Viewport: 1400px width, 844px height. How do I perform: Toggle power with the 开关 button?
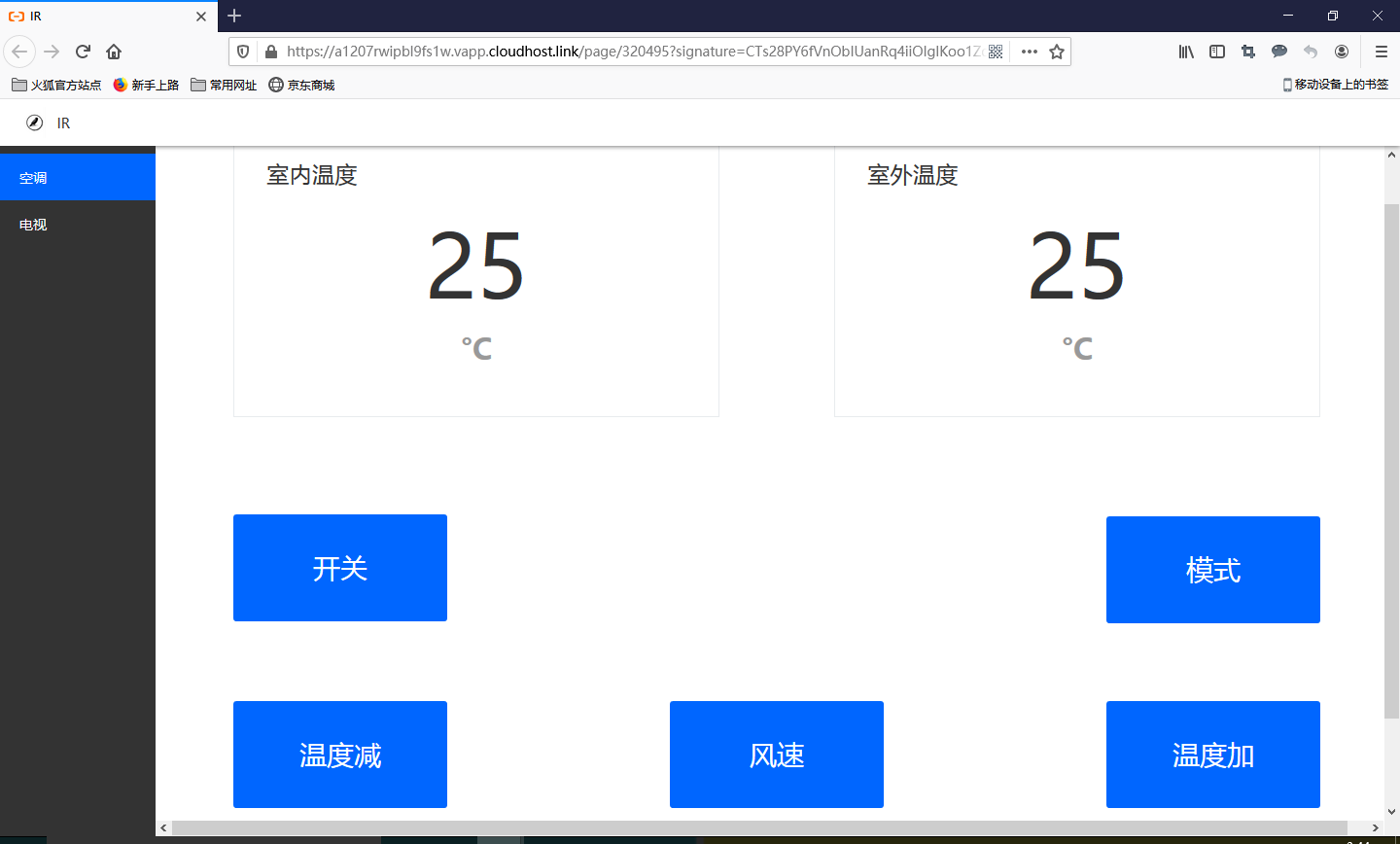click(x=340, y=568)
